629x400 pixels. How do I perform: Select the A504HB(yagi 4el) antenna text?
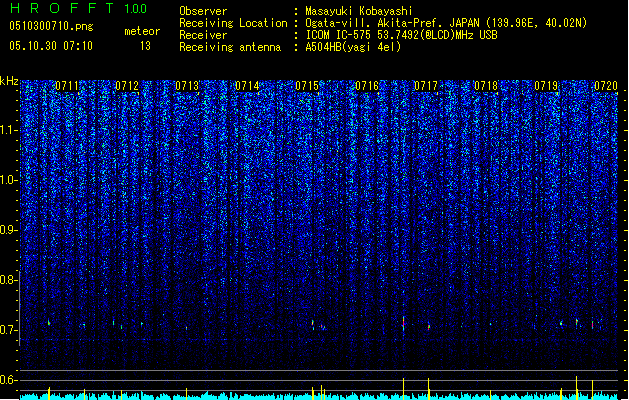(353, 47)
